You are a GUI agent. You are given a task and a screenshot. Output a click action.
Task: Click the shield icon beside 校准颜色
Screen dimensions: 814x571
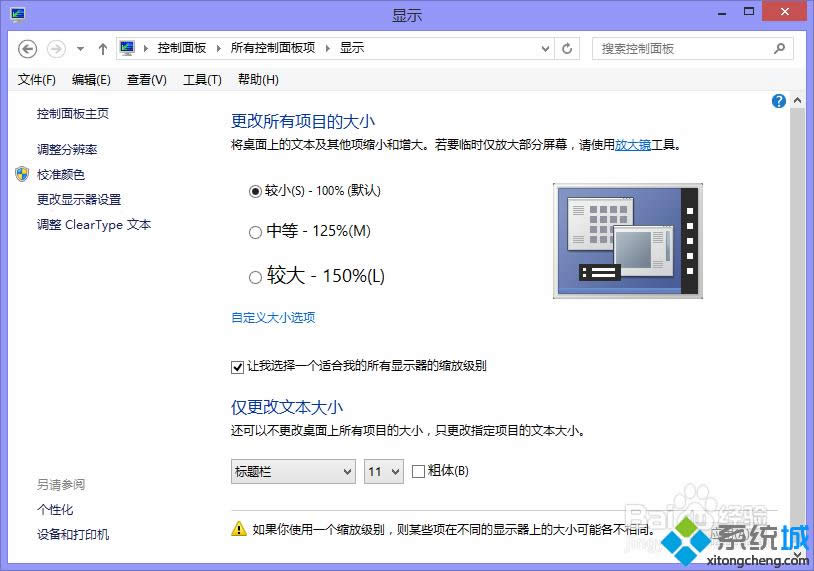[22, 174]
